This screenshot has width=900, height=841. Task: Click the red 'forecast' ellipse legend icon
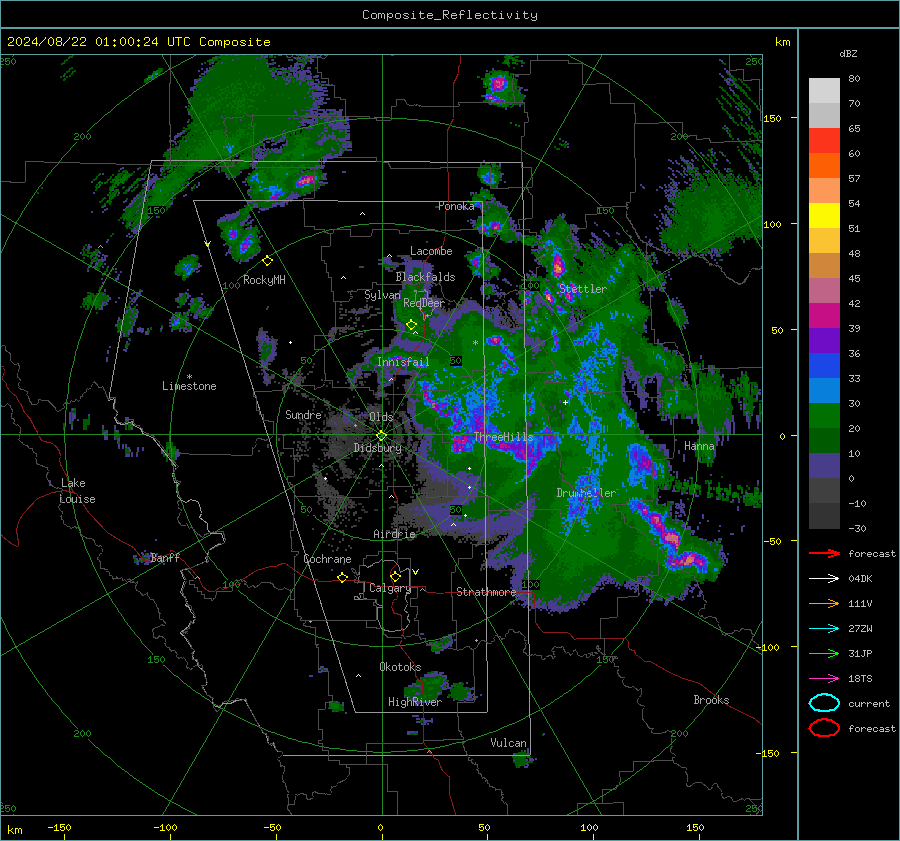824,728
